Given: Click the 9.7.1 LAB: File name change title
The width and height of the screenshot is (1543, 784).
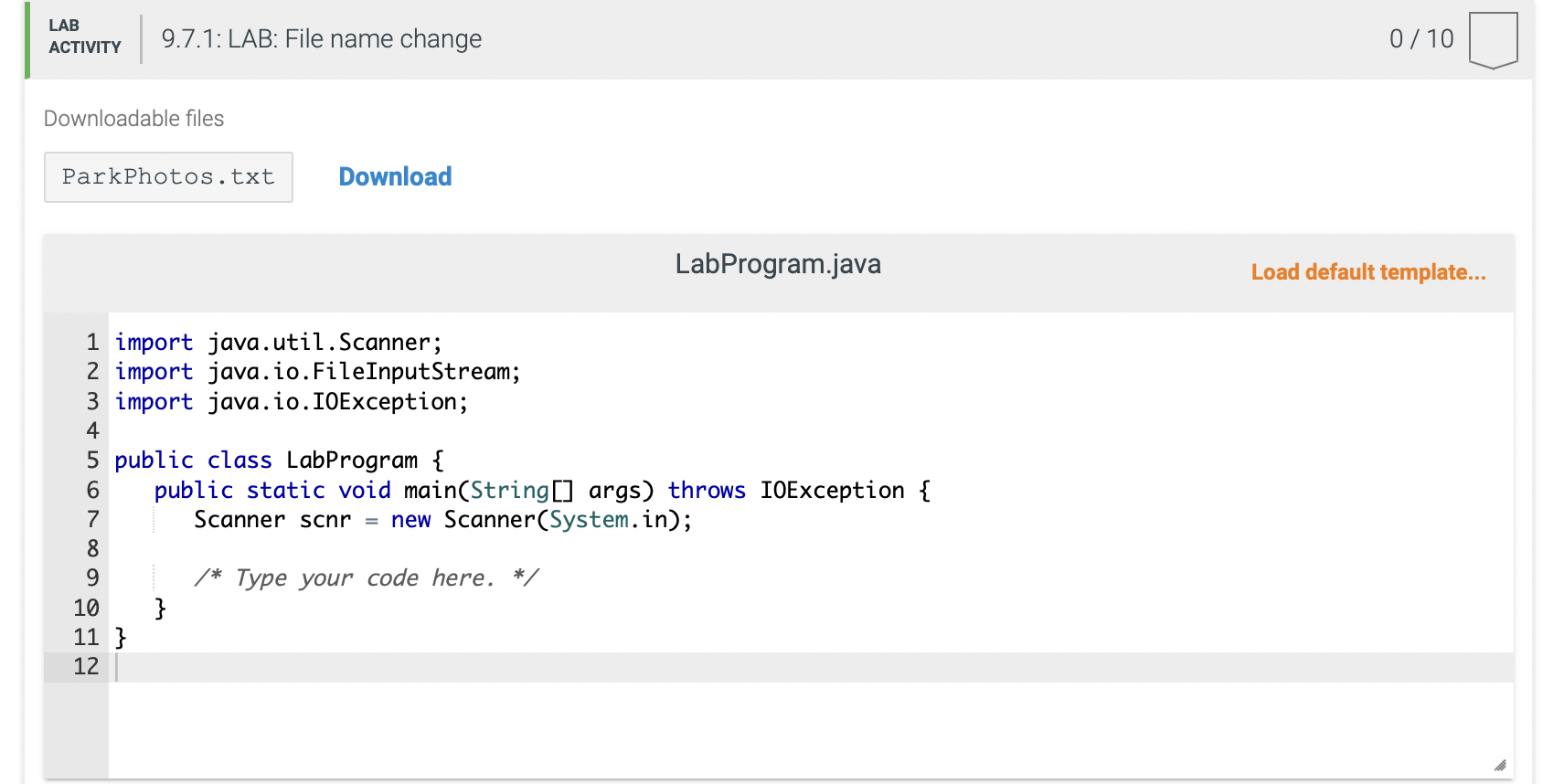Looking at the screenshot, I should coord(322,39).
